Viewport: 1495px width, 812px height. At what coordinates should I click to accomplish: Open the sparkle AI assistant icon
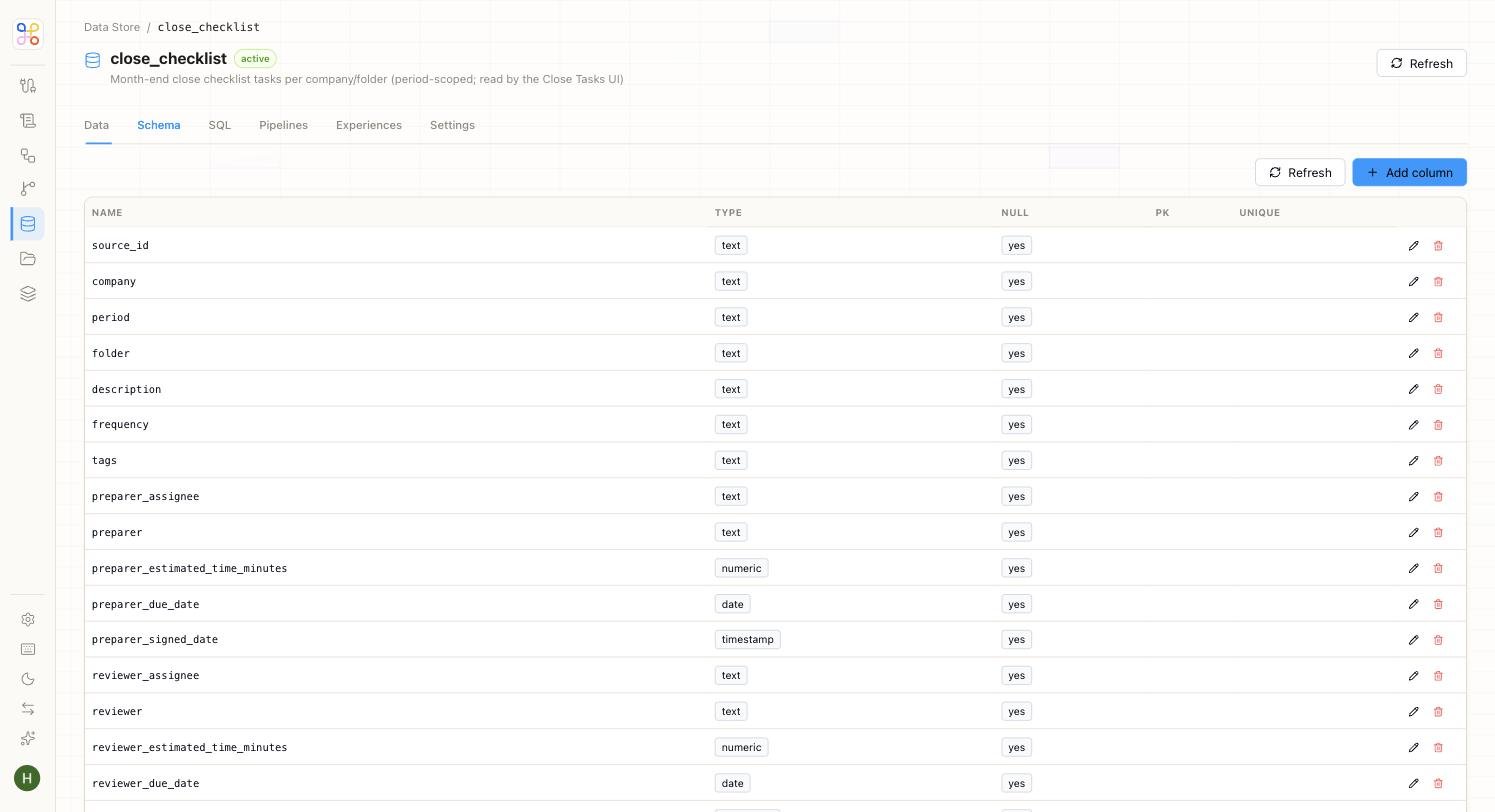(28, 738)
